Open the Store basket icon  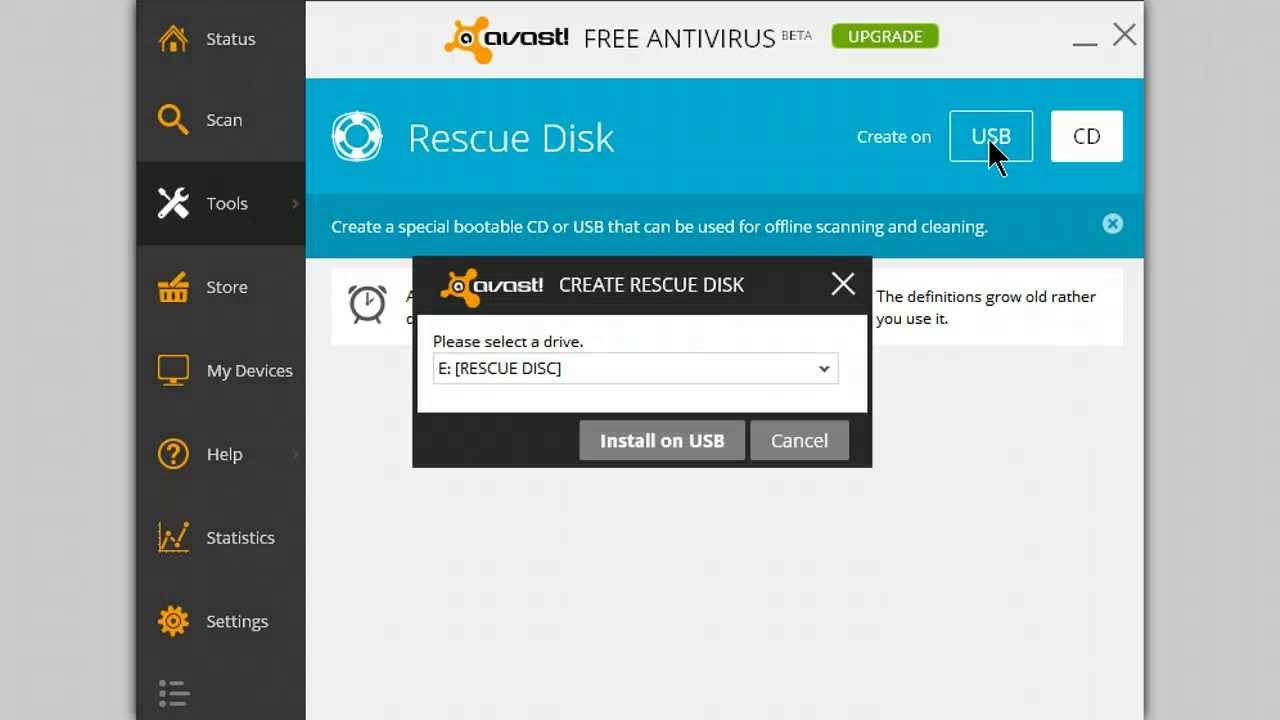coord(173,287)
